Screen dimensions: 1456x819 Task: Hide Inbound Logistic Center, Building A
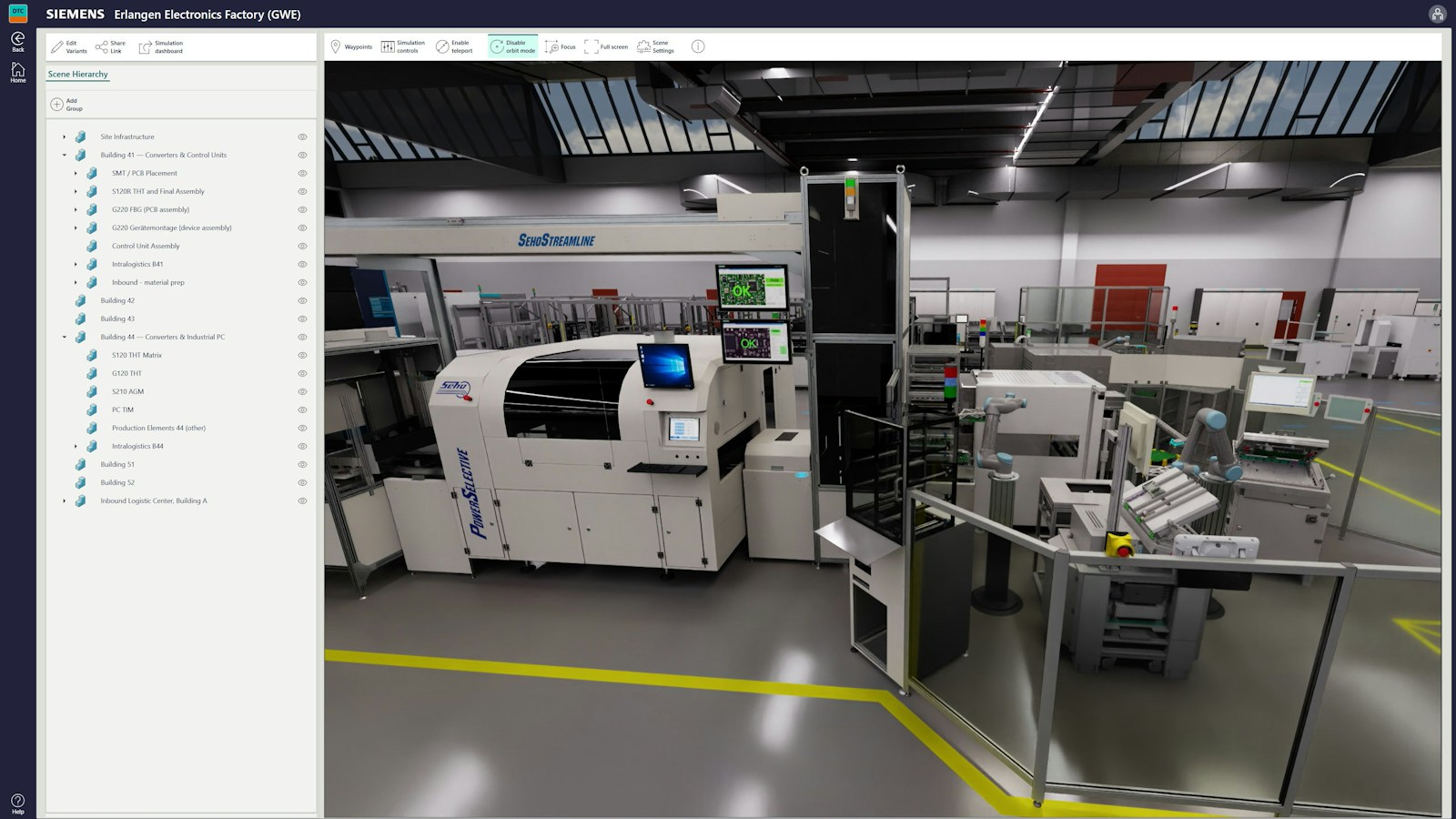click(302, 500)
